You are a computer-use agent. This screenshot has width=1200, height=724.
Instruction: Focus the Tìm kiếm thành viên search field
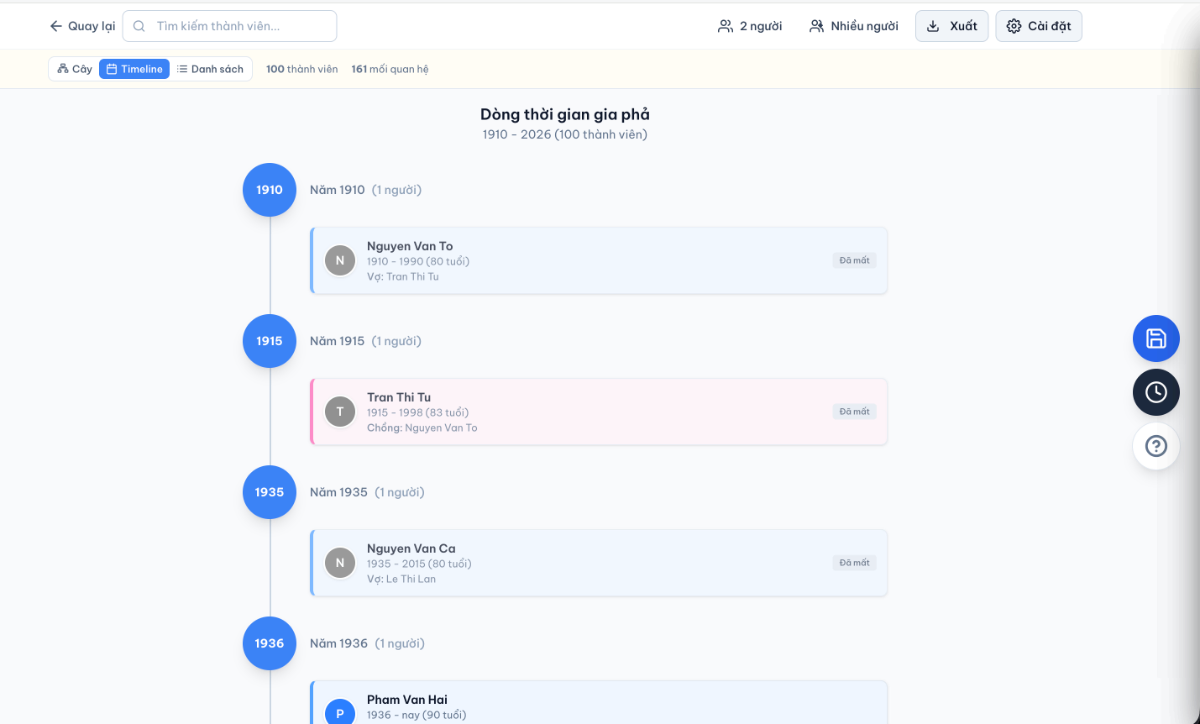click(x=229, y=26)
